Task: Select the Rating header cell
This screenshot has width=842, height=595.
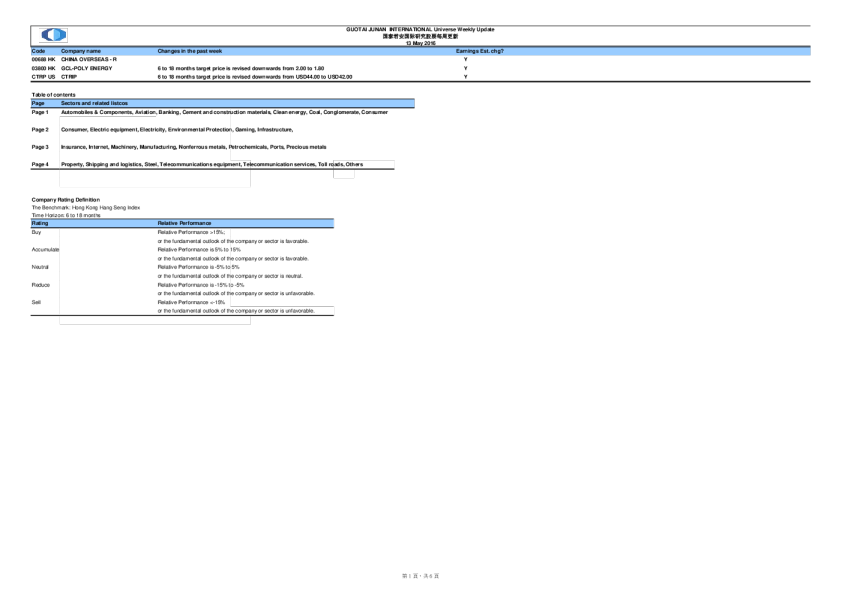Action: coord(42,222)
